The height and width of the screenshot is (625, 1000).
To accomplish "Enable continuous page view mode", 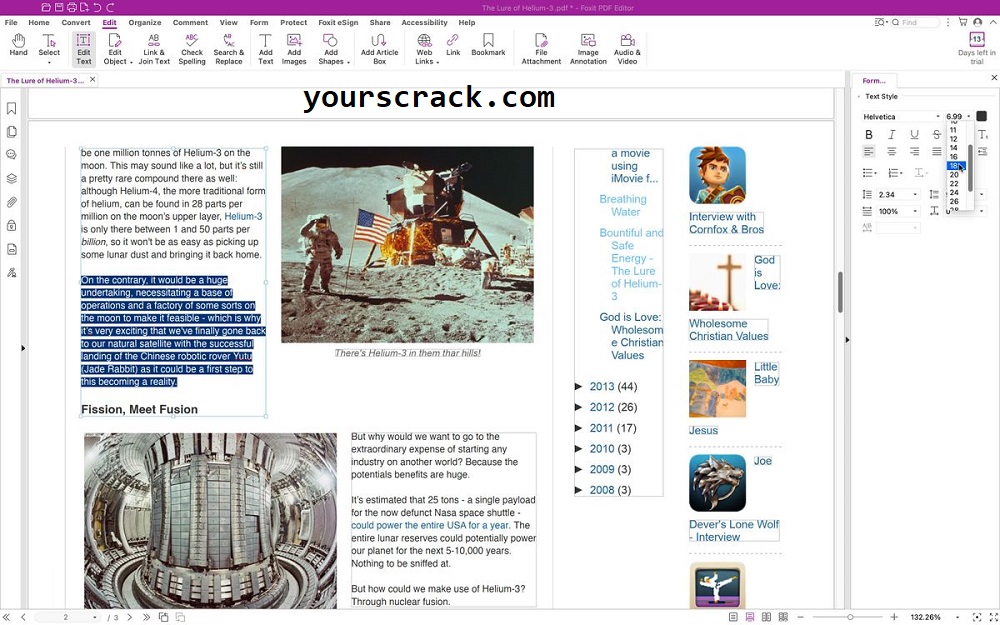I will pyautogui.click(x=750, y=617).
